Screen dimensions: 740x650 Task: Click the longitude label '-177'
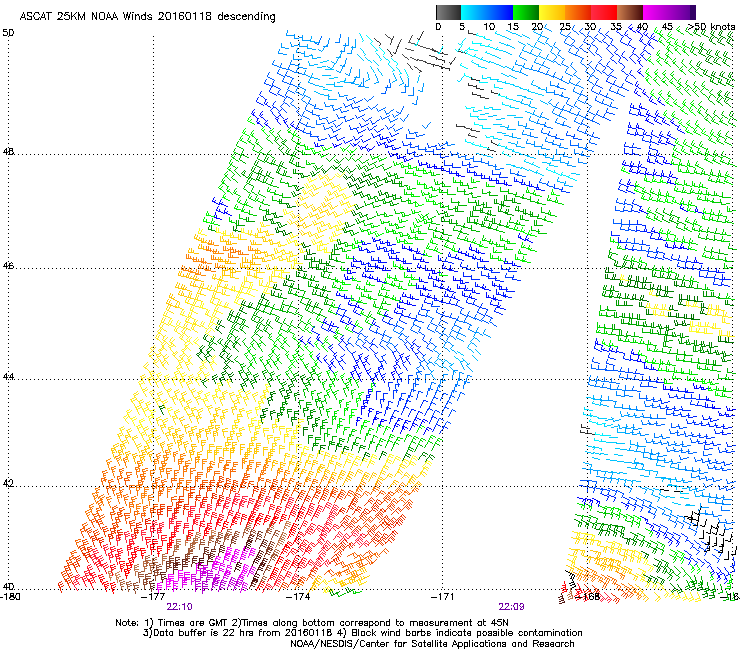153,596
